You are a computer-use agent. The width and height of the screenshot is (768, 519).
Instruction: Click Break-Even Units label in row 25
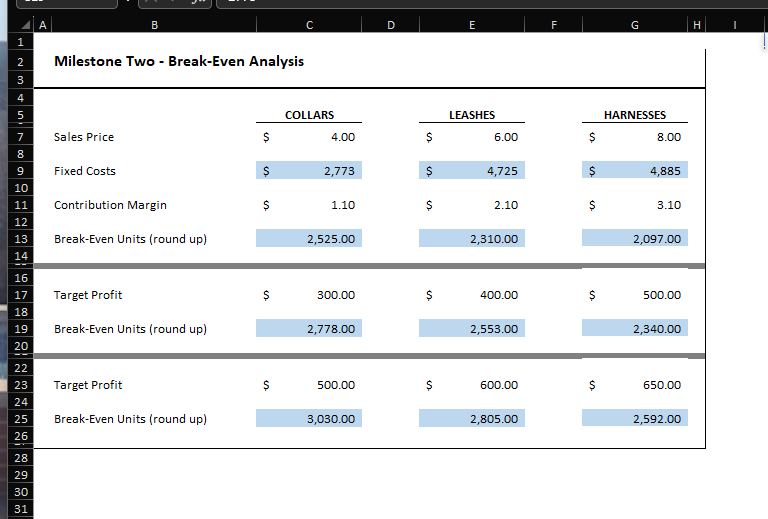click(130, 419)
